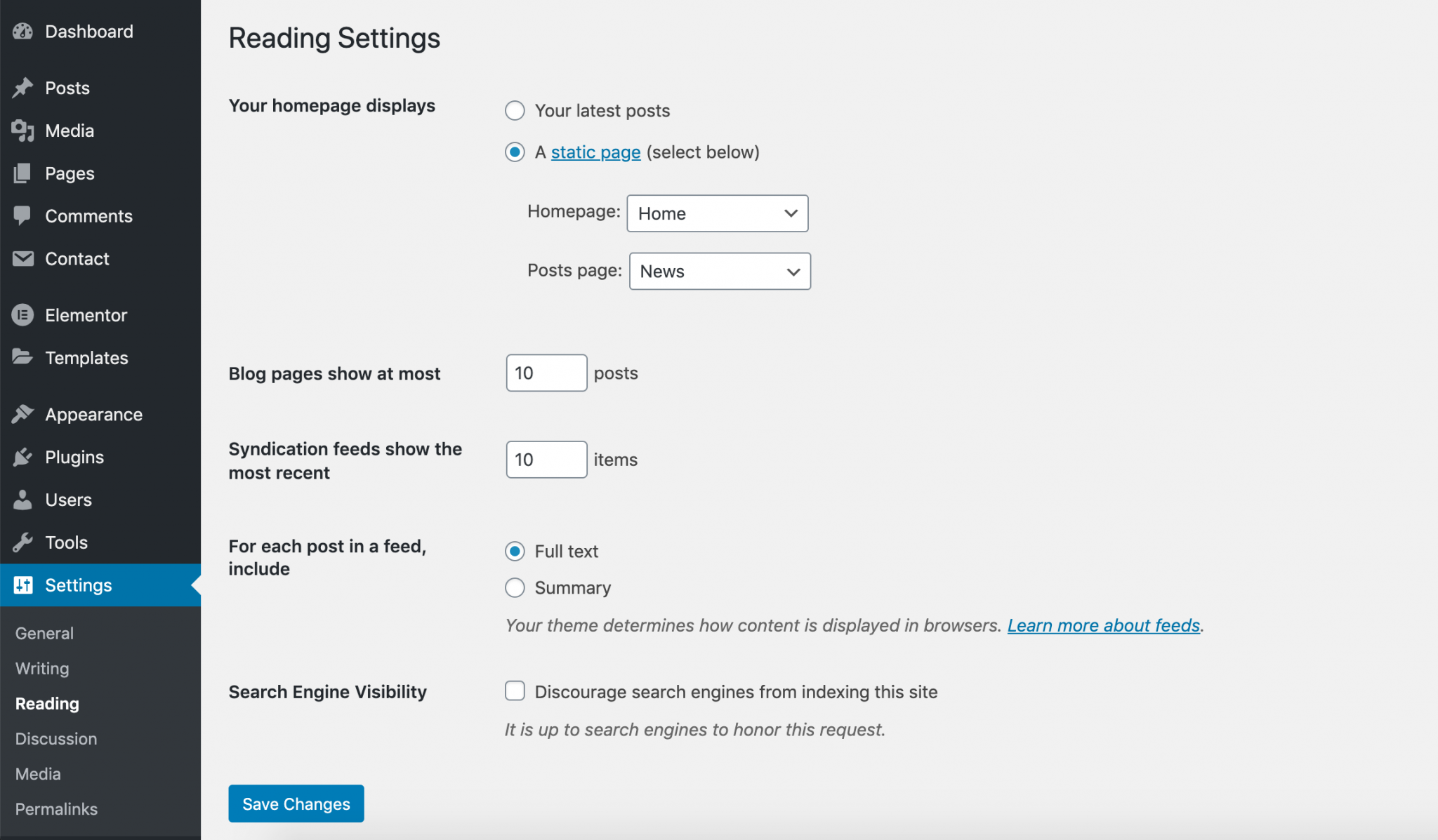Check Discourage search engines from indexing
Viewport: 1438px width, 840px height.
[515, 691]
